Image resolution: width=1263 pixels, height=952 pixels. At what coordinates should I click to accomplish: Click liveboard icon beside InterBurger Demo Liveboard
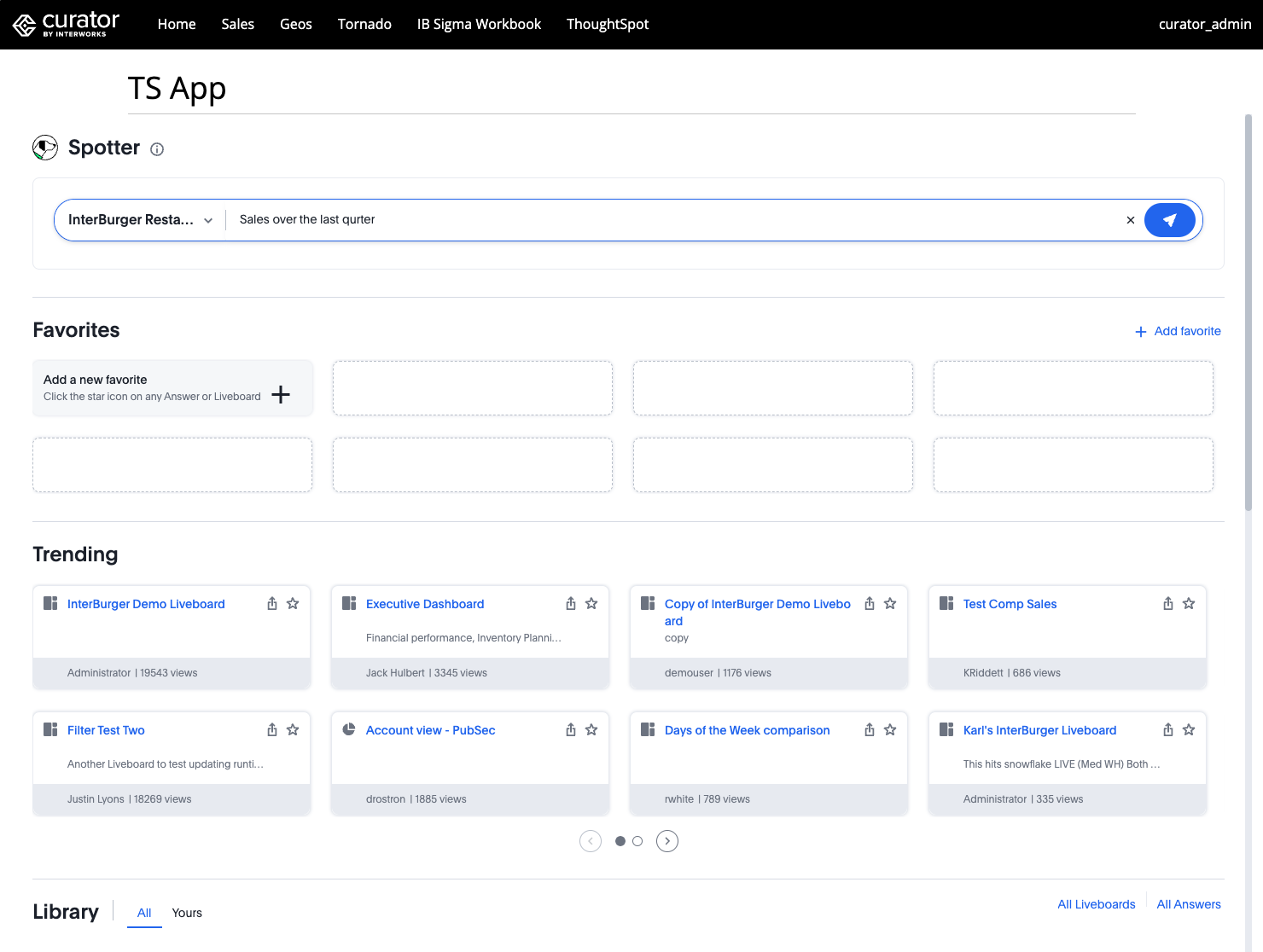point(50,603)
